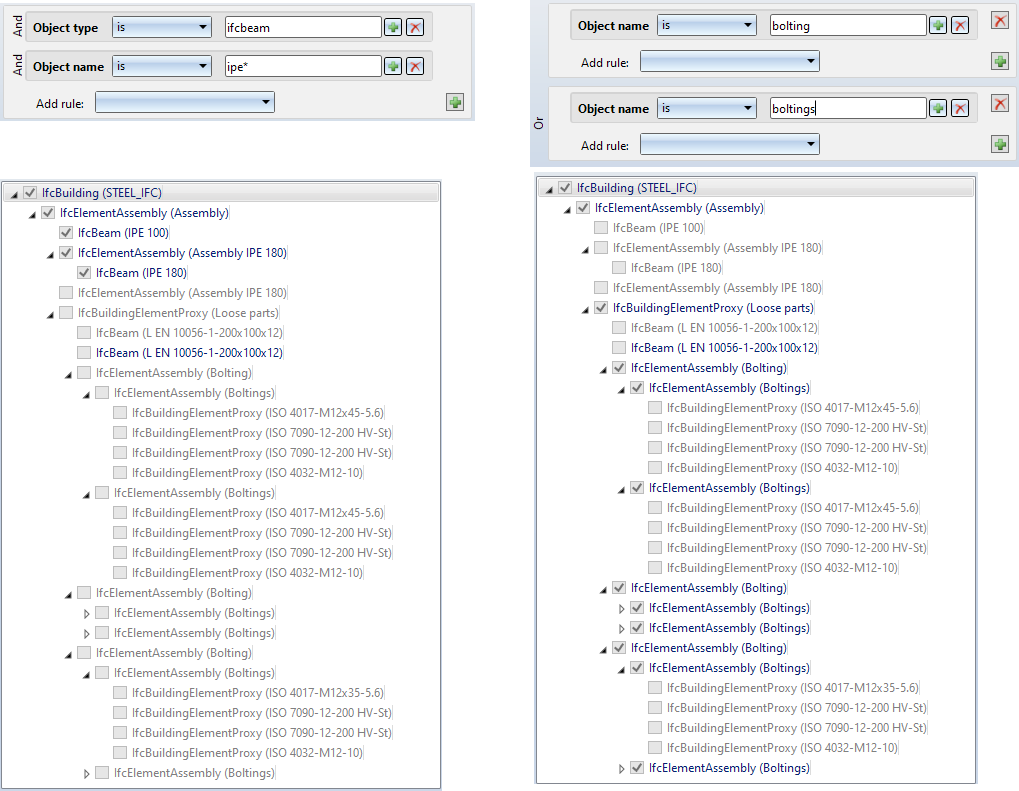Screen dimensions: 1019x791
Task: Delete the boltings object name condition
Action: click(x=960, y=108)
